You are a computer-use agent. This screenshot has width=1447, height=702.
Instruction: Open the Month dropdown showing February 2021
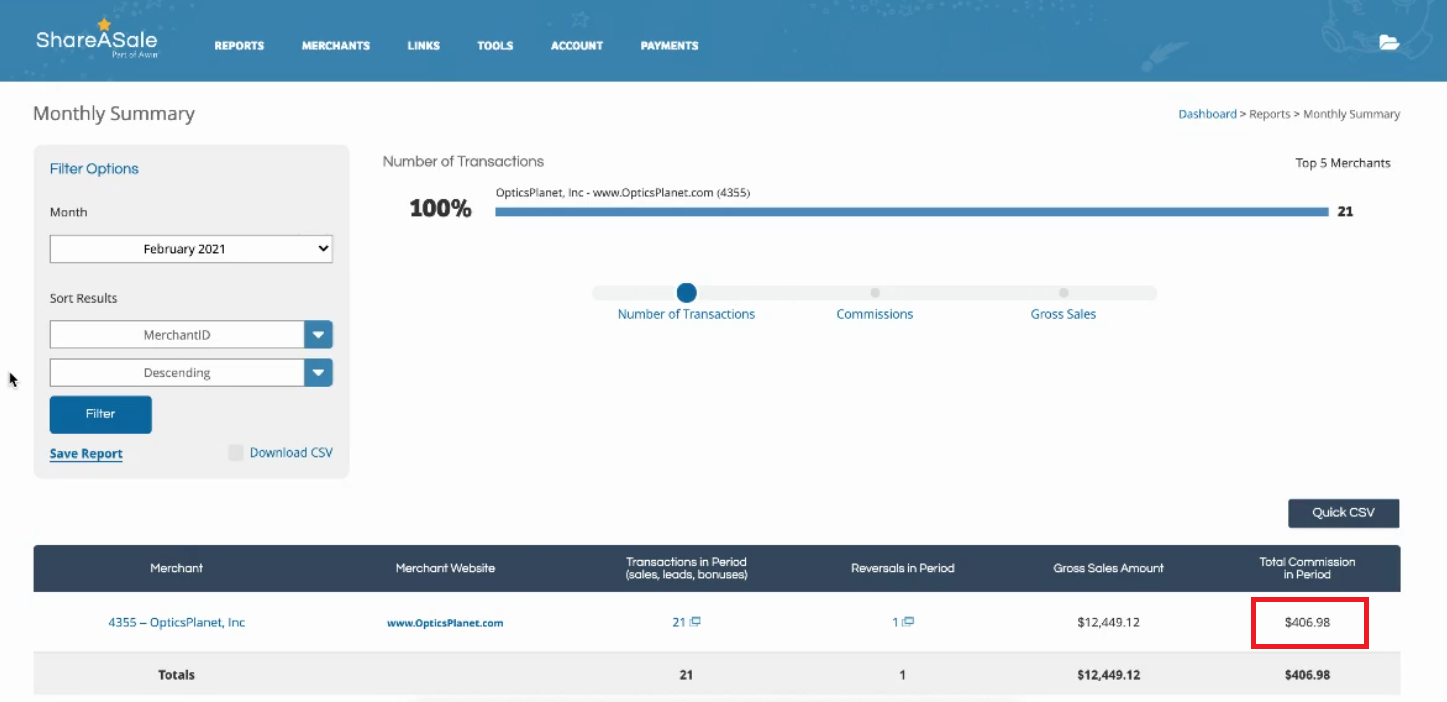point(191,249)
